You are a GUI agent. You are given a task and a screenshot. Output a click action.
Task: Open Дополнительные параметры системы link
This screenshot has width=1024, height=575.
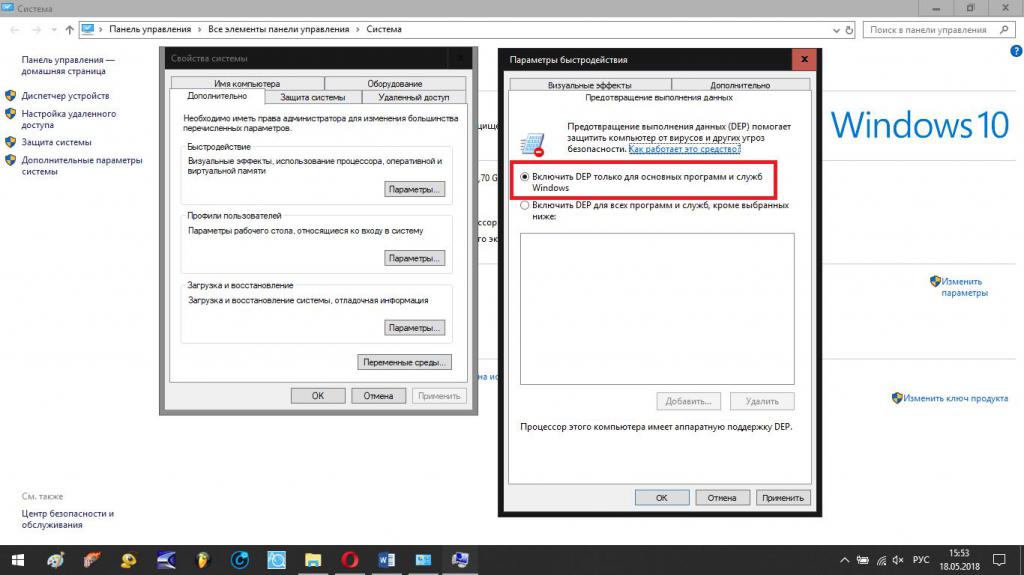pyautogui.click(x=82, y=165)
